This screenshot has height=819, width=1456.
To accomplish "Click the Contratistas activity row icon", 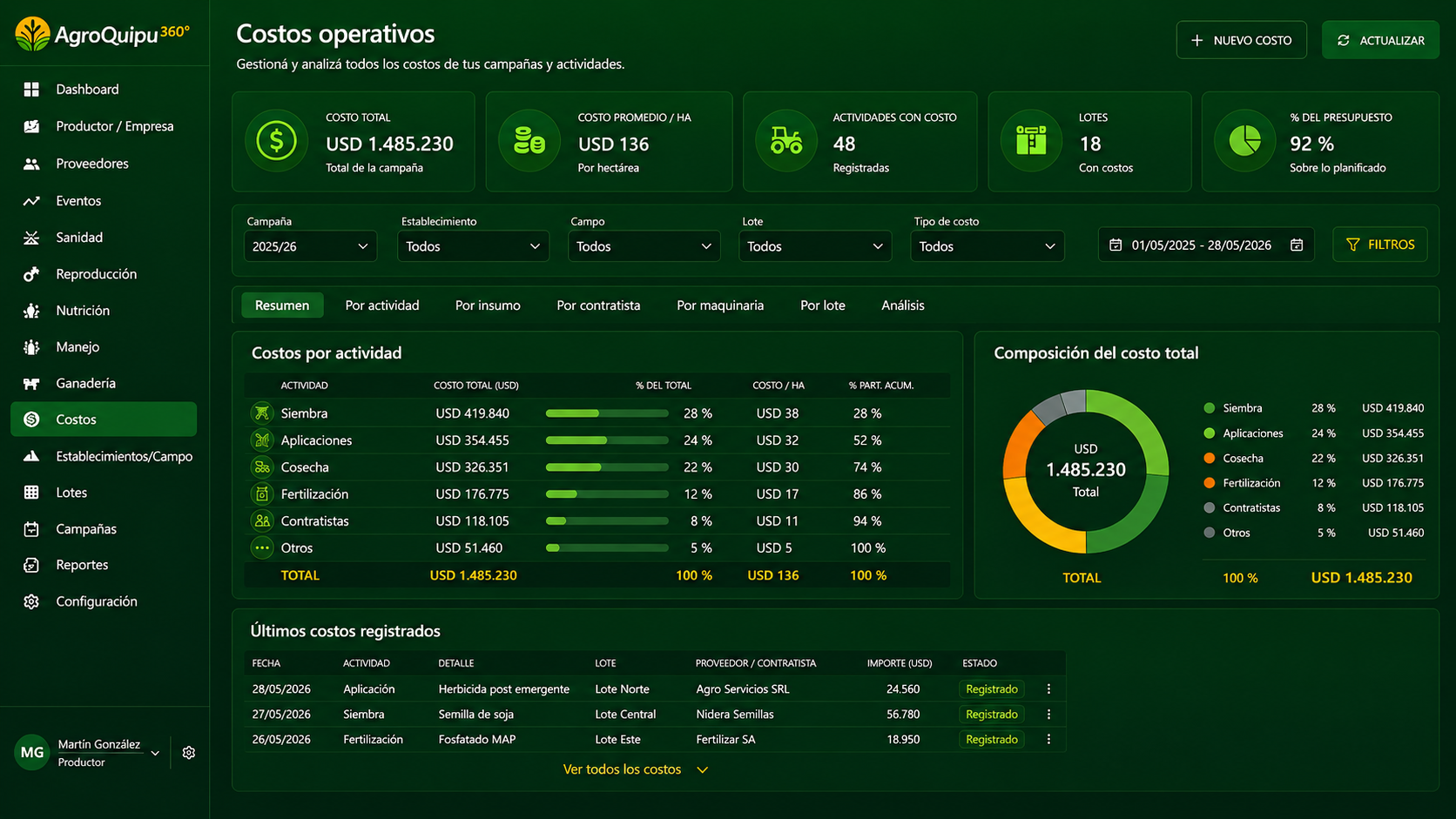I will 261,521.
